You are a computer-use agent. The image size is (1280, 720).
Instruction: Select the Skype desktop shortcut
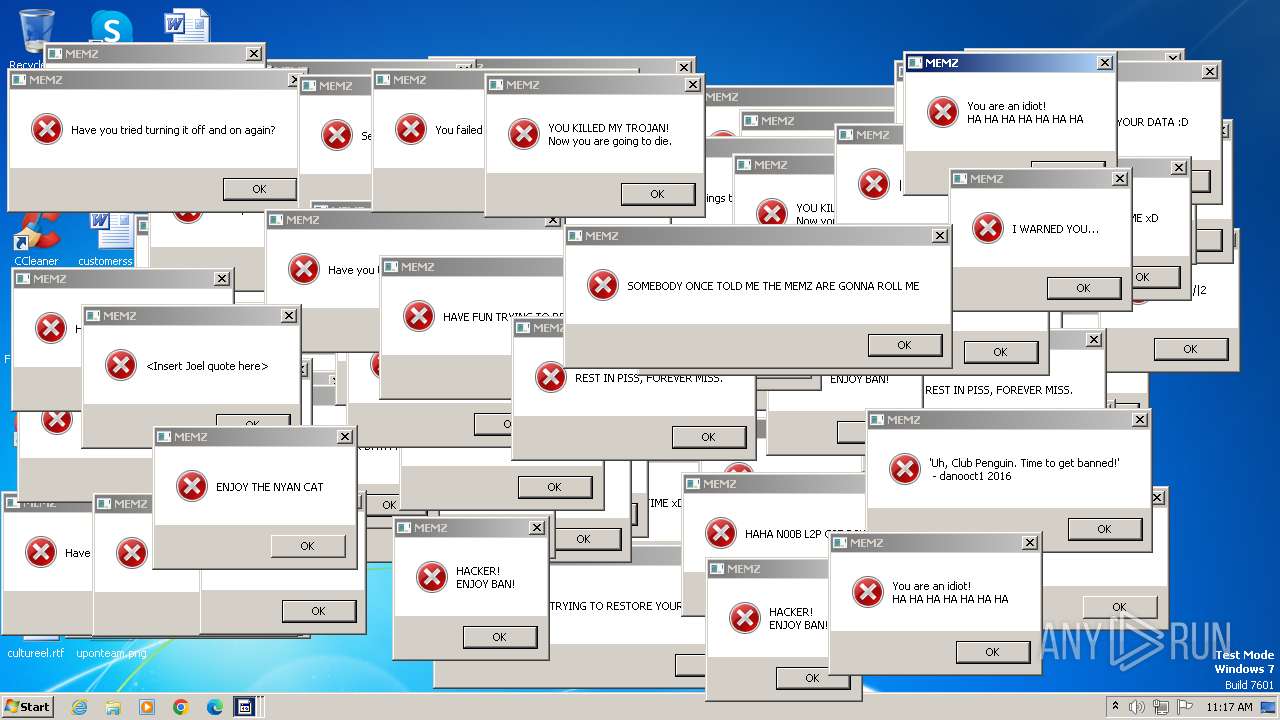(111, 27)
